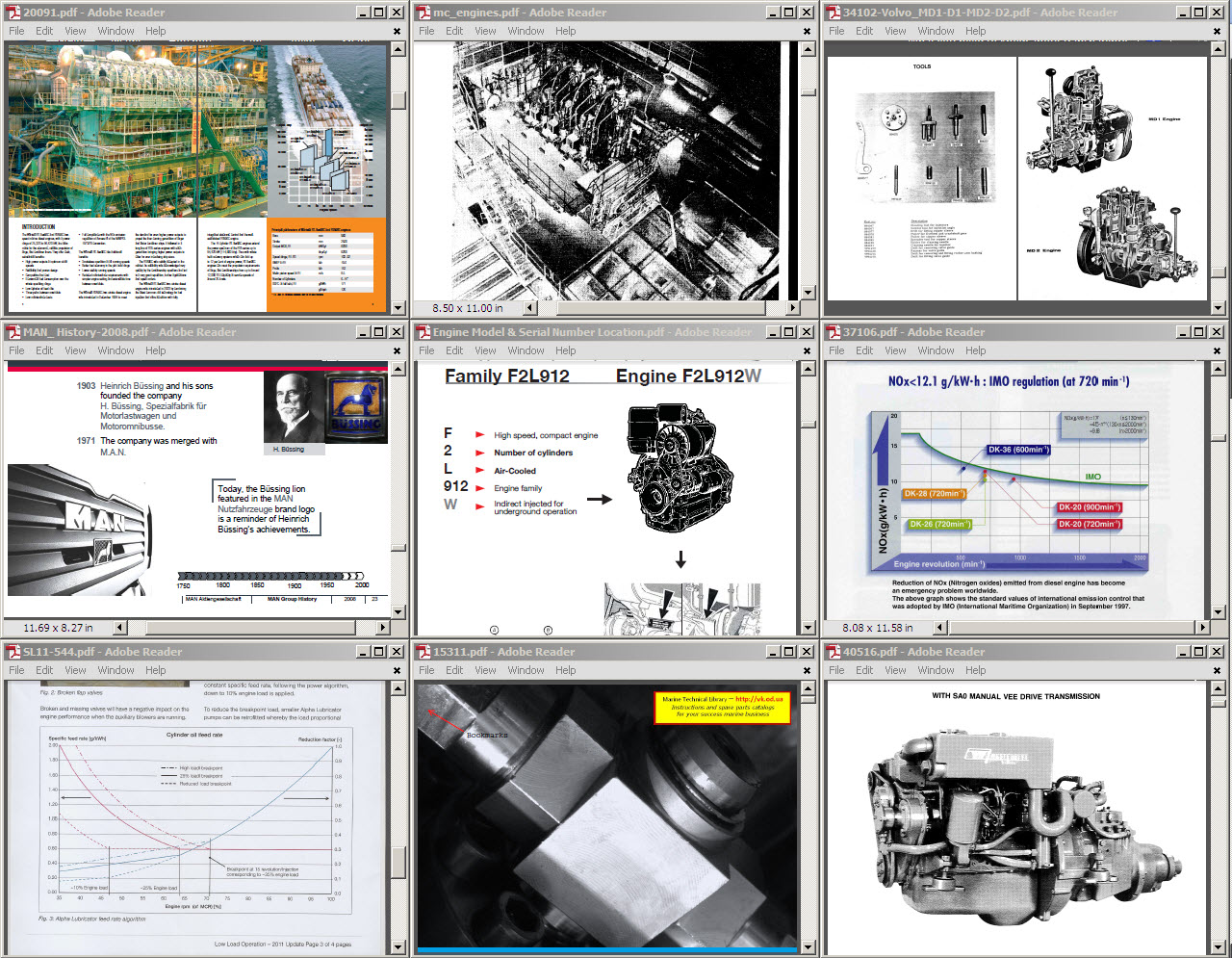The height and width of the screenshot is (958, 1232).
Task: Grab vertical scroll thumb in SL11-544.pdf window
Action: (398, 862)
